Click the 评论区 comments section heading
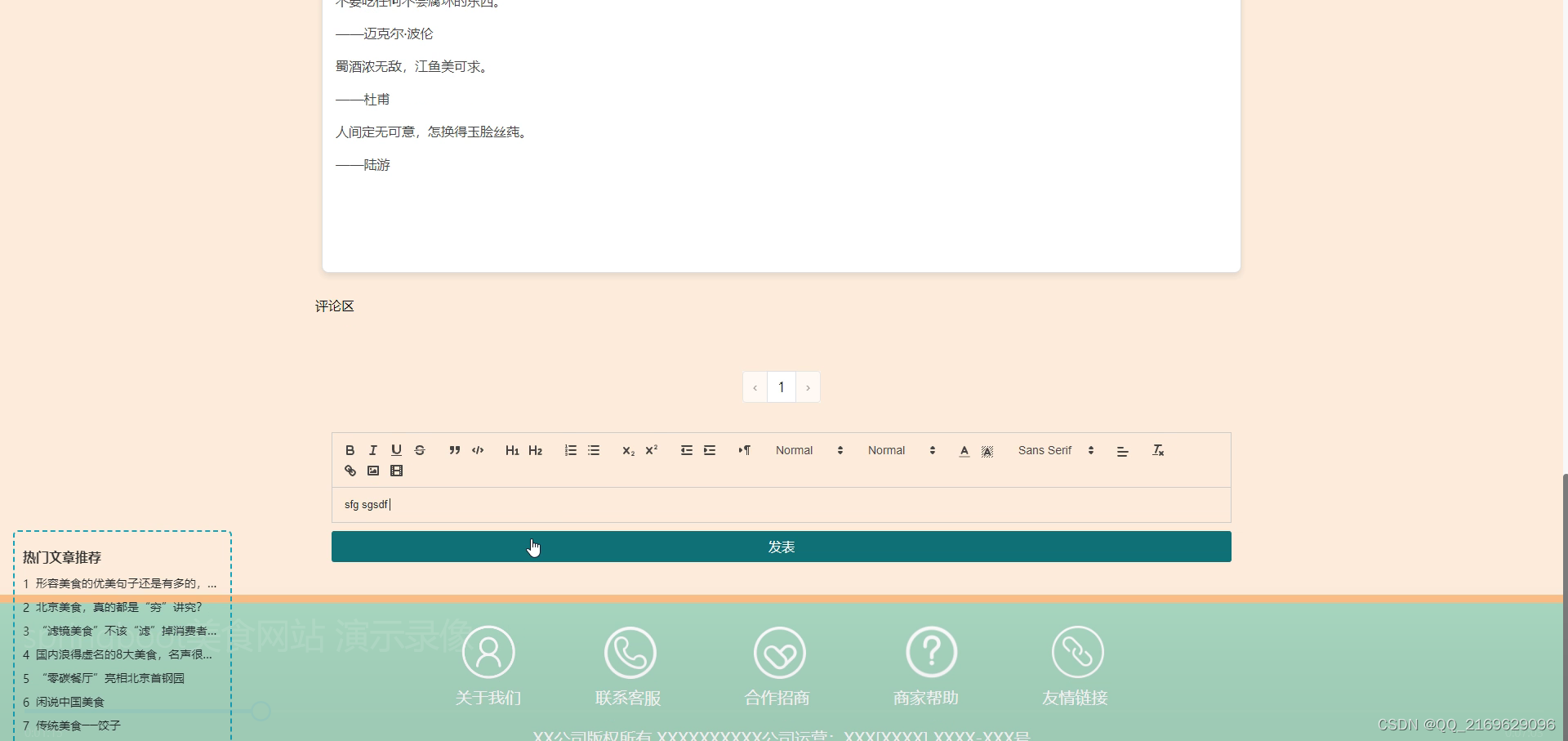The width and height of the screenshot is (1568, 741). pos(335,306)
